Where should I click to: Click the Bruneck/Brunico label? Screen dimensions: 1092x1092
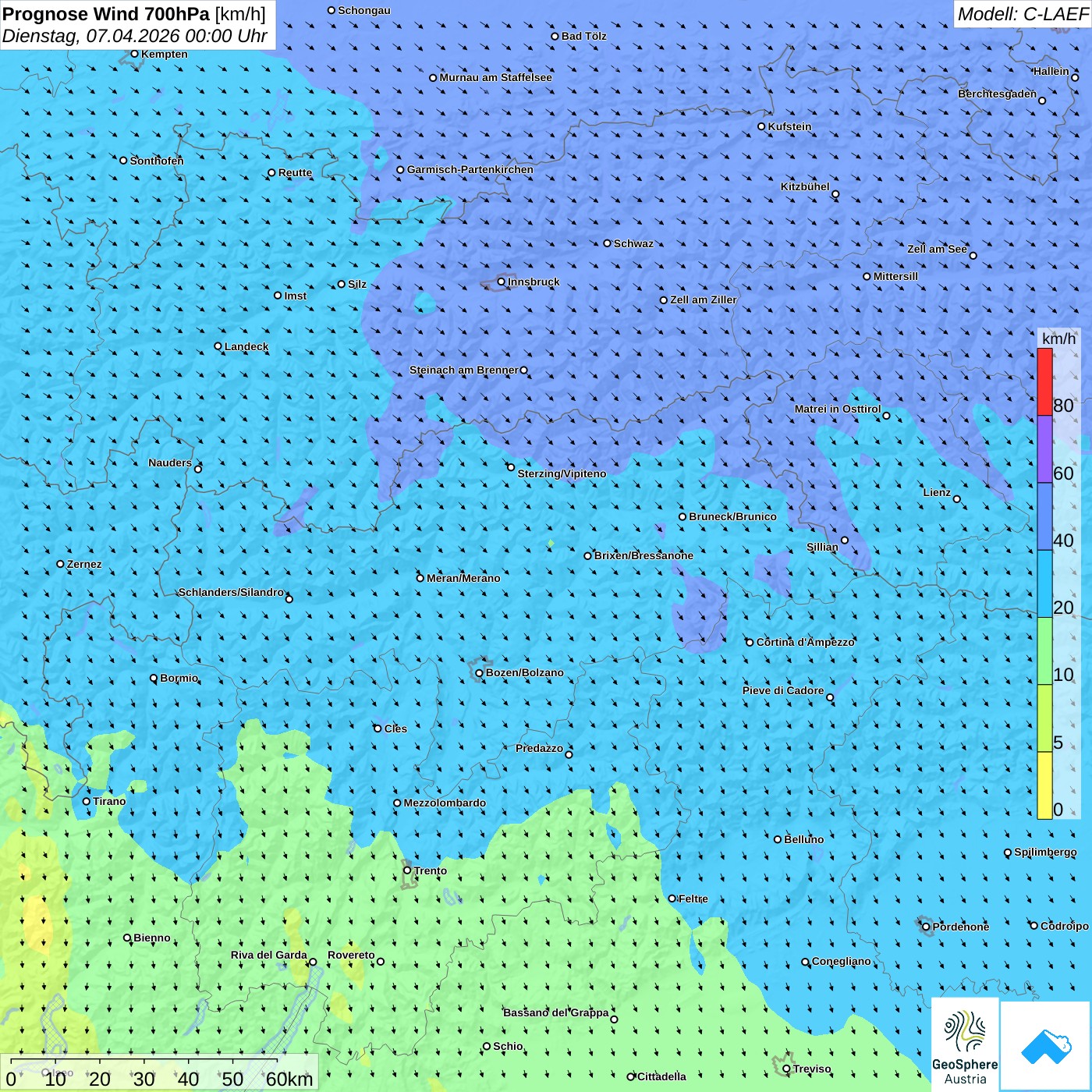[732, 516]
